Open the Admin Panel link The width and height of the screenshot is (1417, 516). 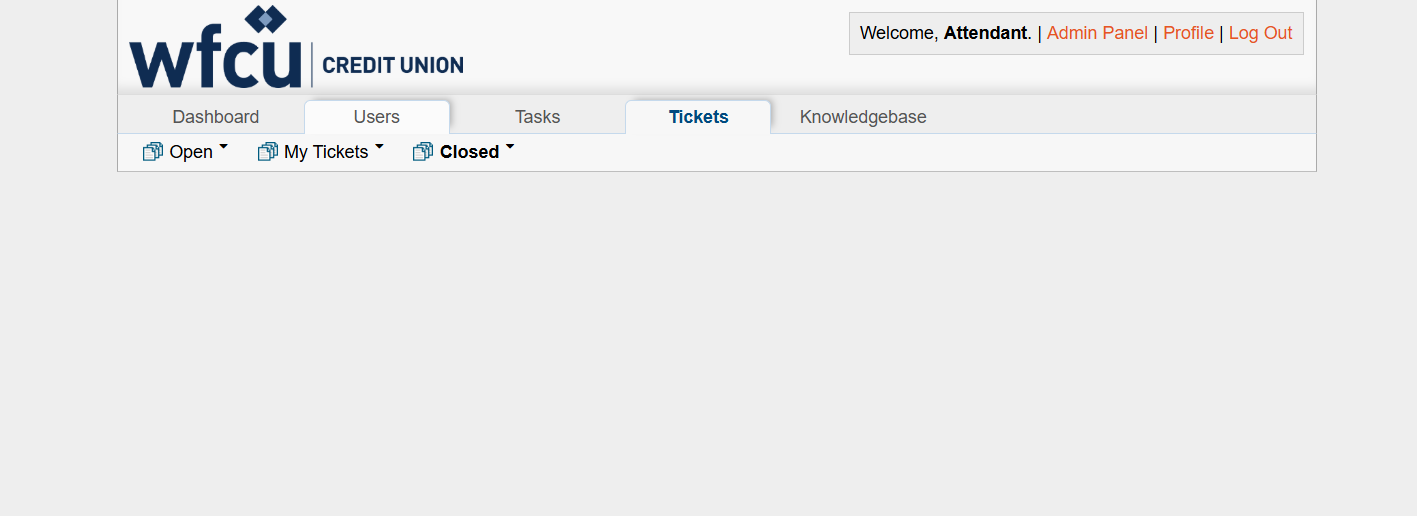pos(1097,33)
